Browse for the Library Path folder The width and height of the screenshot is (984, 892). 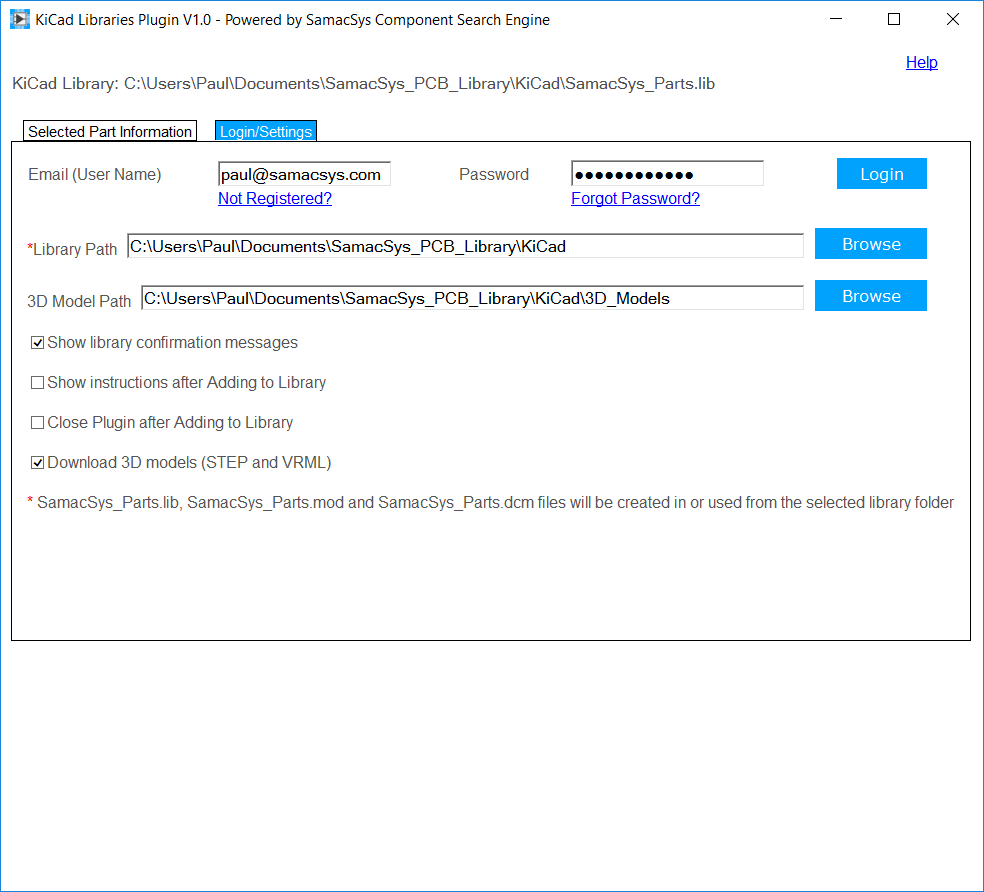870,244
